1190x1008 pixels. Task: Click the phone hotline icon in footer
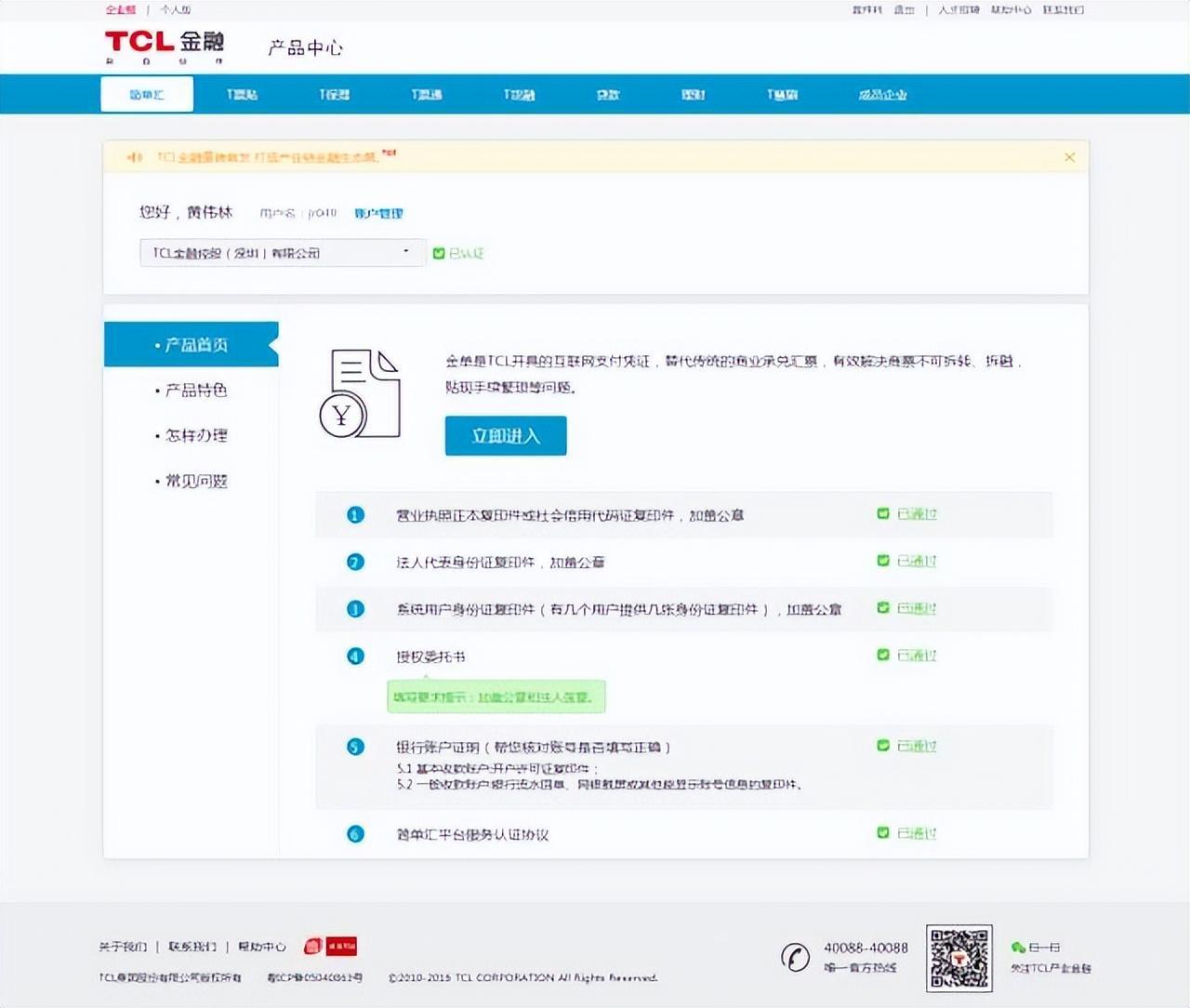(795, 957)
